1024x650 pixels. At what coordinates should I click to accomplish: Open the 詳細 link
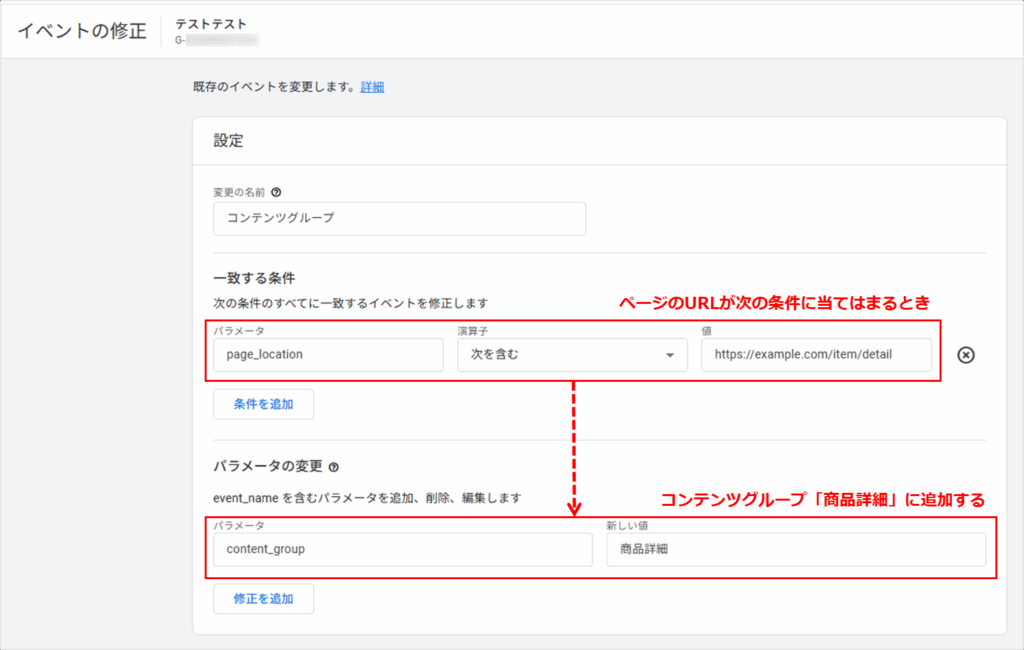[372, 87]
